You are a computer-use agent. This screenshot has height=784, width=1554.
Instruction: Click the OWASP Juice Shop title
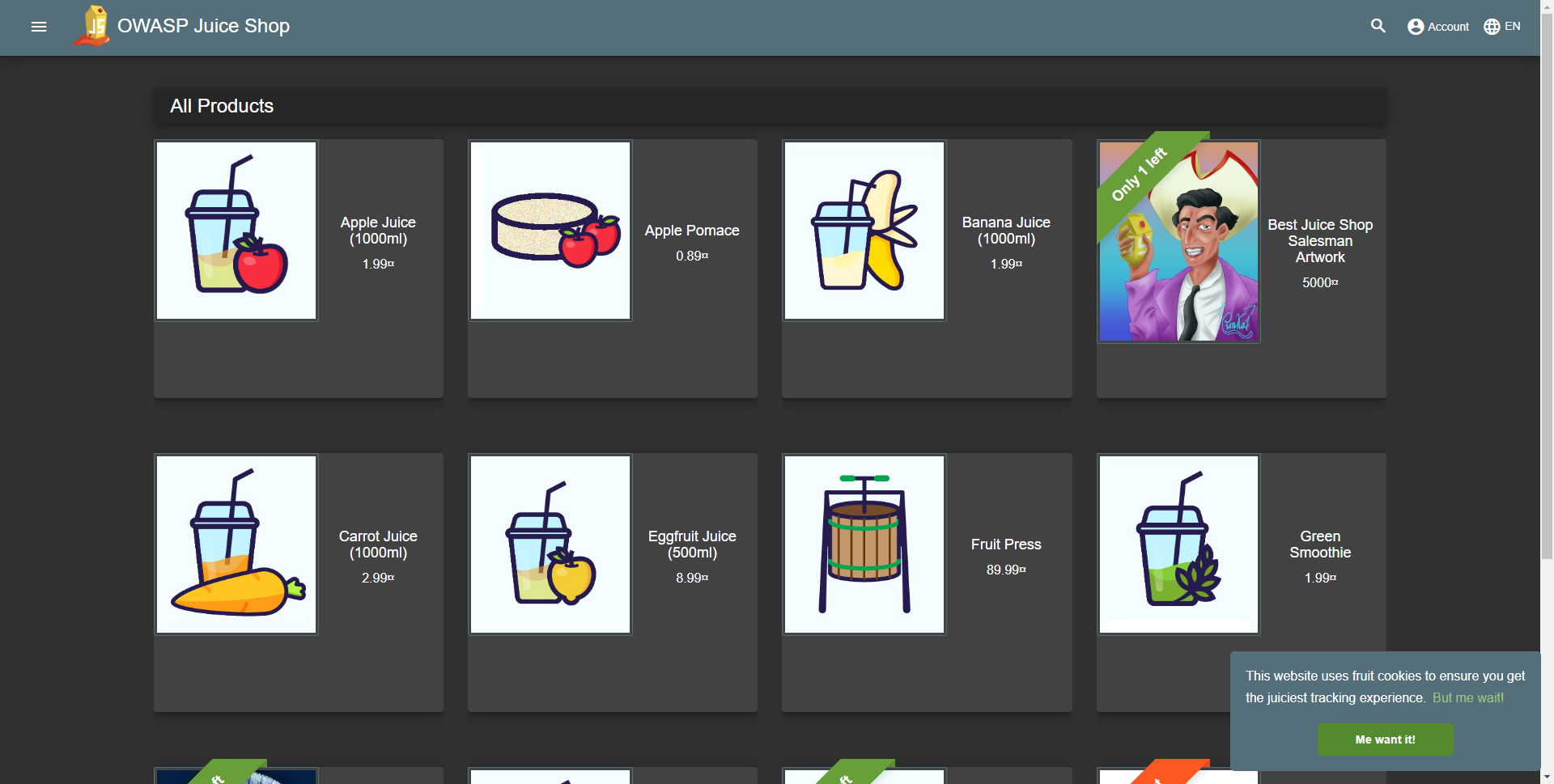[203, 26]
